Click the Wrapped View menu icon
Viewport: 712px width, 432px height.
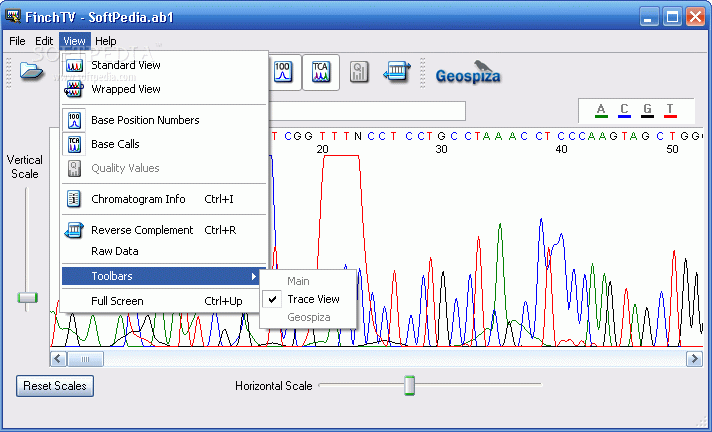(74, 89)
